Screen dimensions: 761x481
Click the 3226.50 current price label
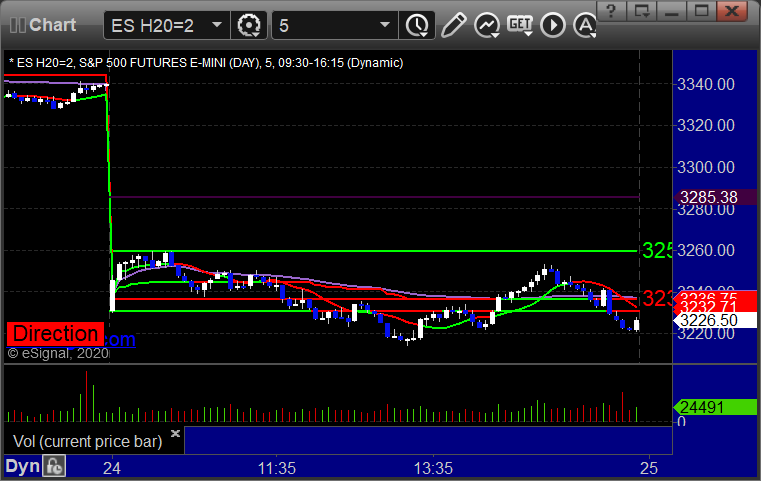click(707, 320)
